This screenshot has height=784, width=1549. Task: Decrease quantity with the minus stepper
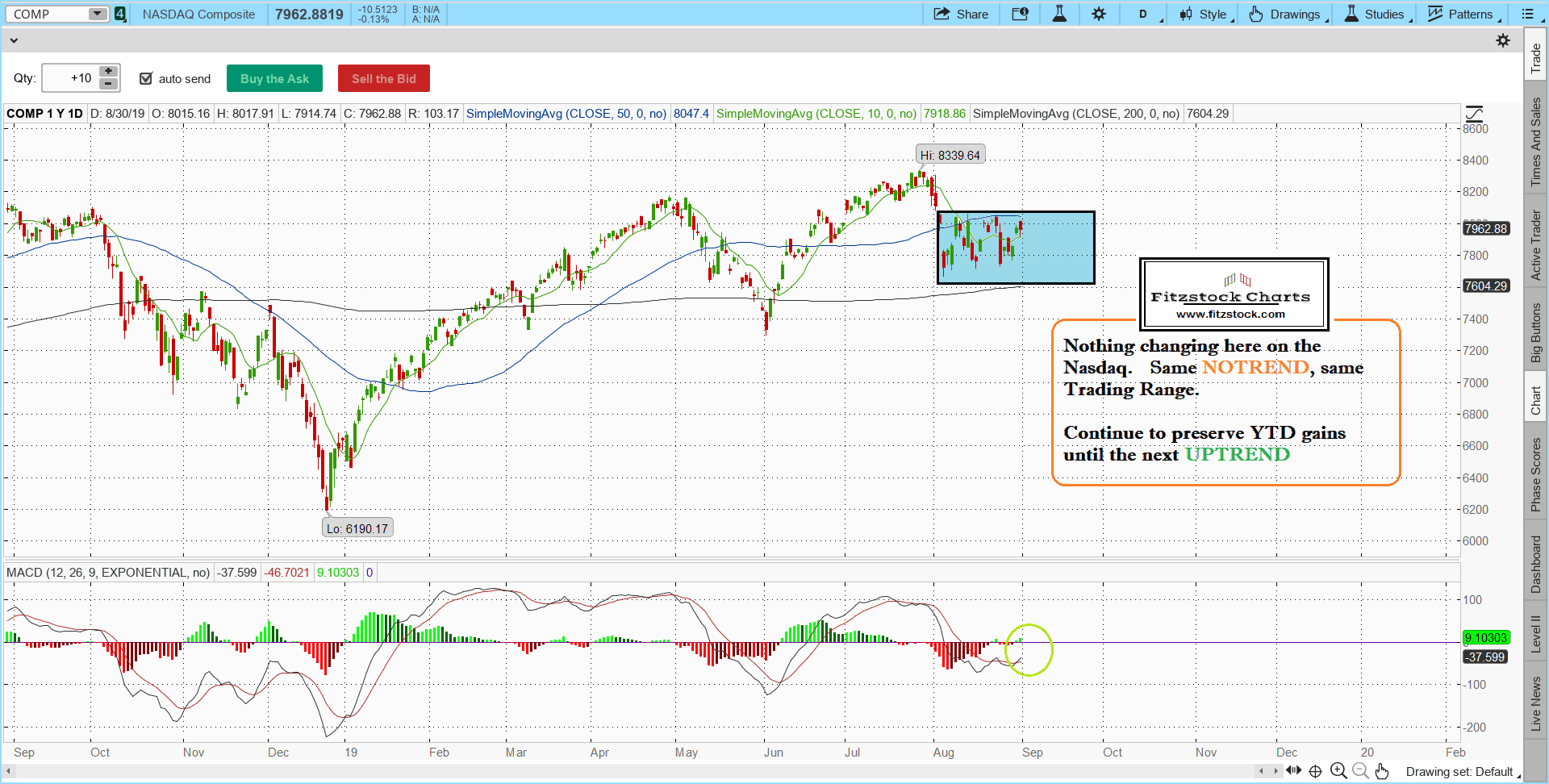tap(108, 84)
